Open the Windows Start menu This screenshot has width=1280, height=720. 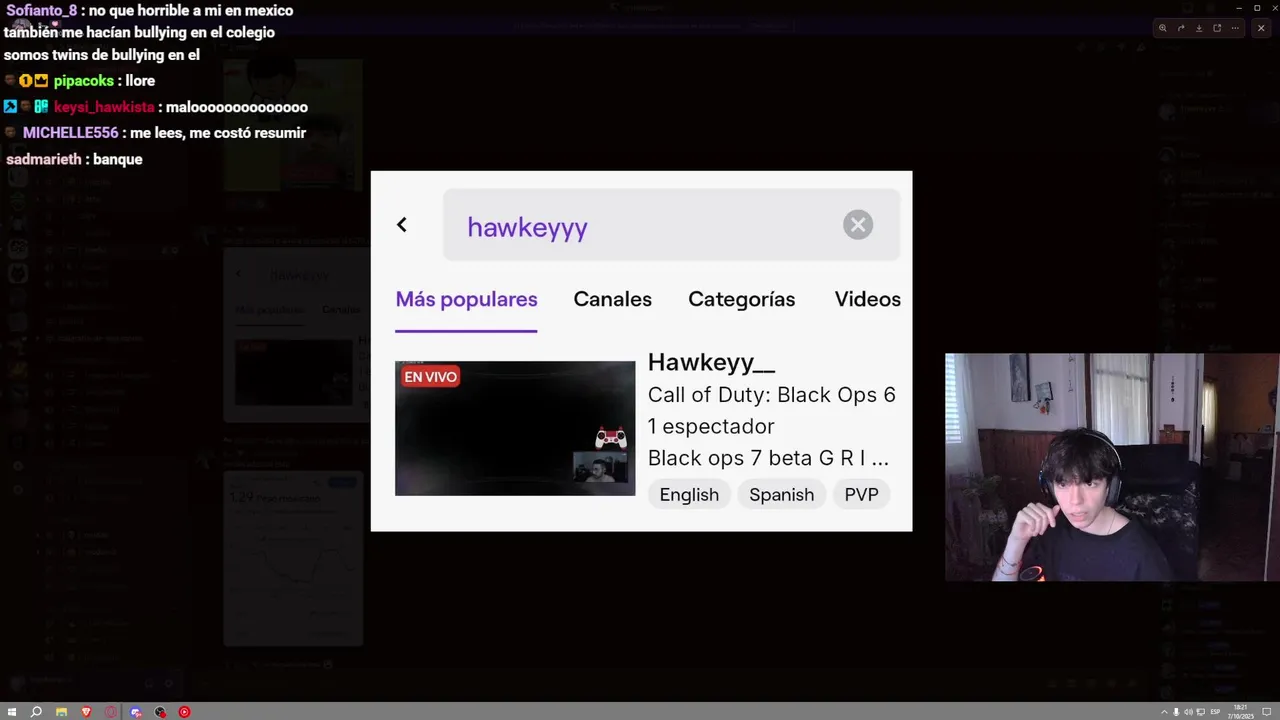[x=12, y=712]
